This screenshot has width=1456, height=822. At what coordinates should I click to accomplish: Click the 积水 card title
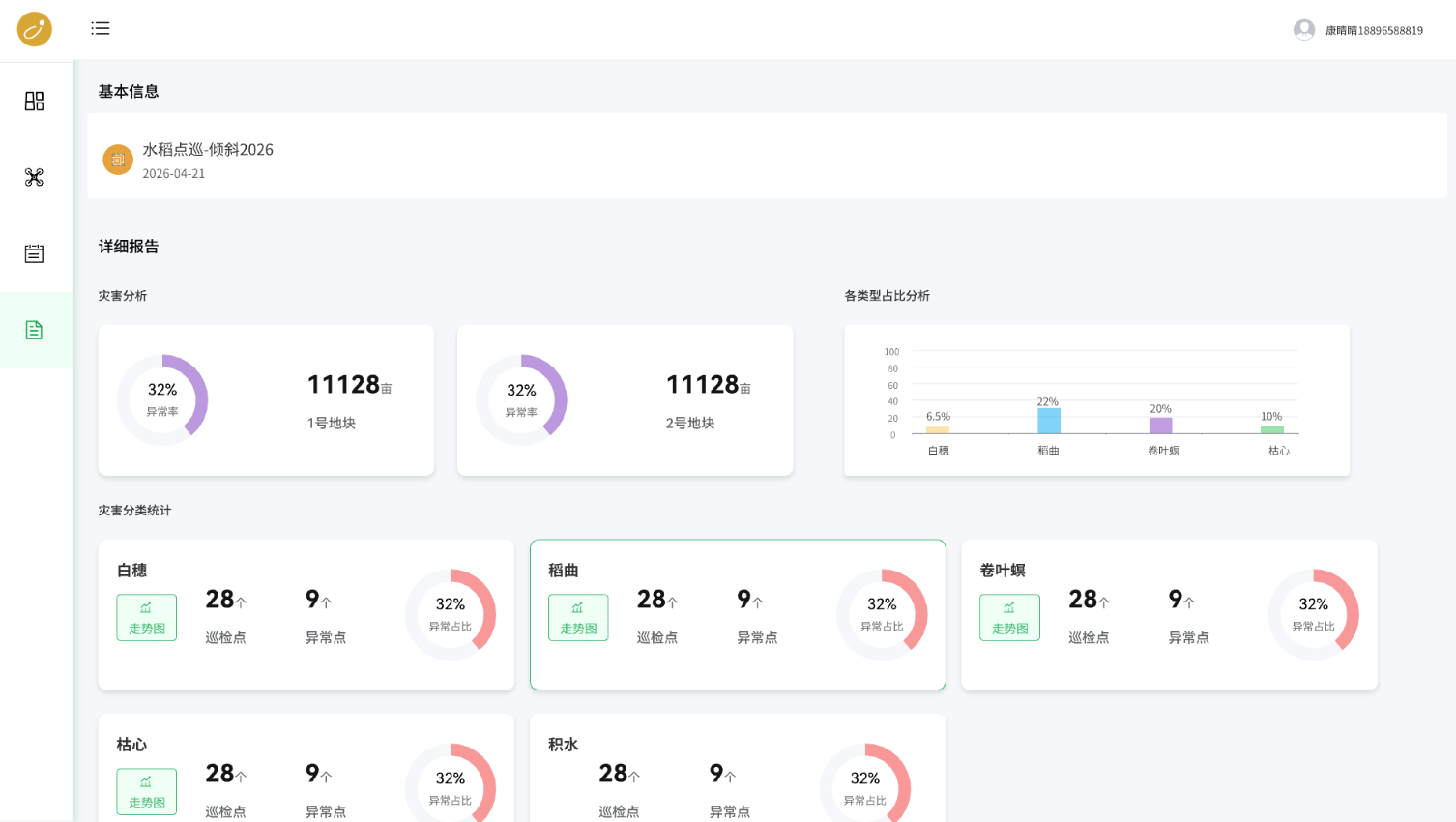pyautogui.click(x=564, y=745)
